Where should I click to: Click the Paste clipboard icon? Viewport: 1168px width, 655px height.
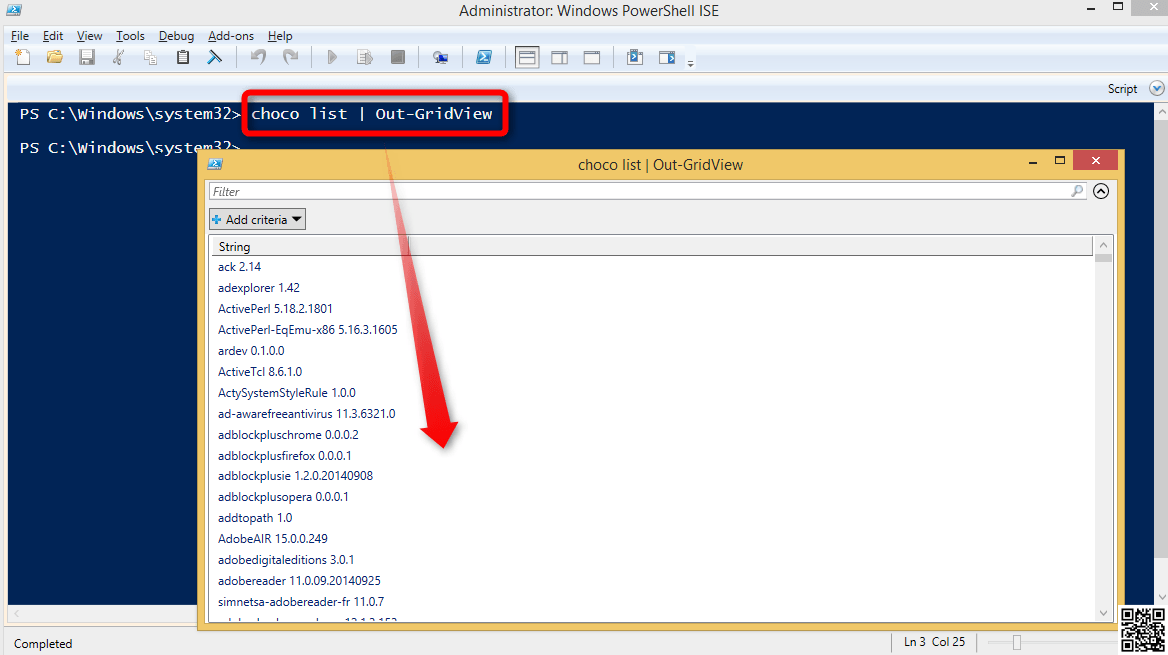pos(182,57)
